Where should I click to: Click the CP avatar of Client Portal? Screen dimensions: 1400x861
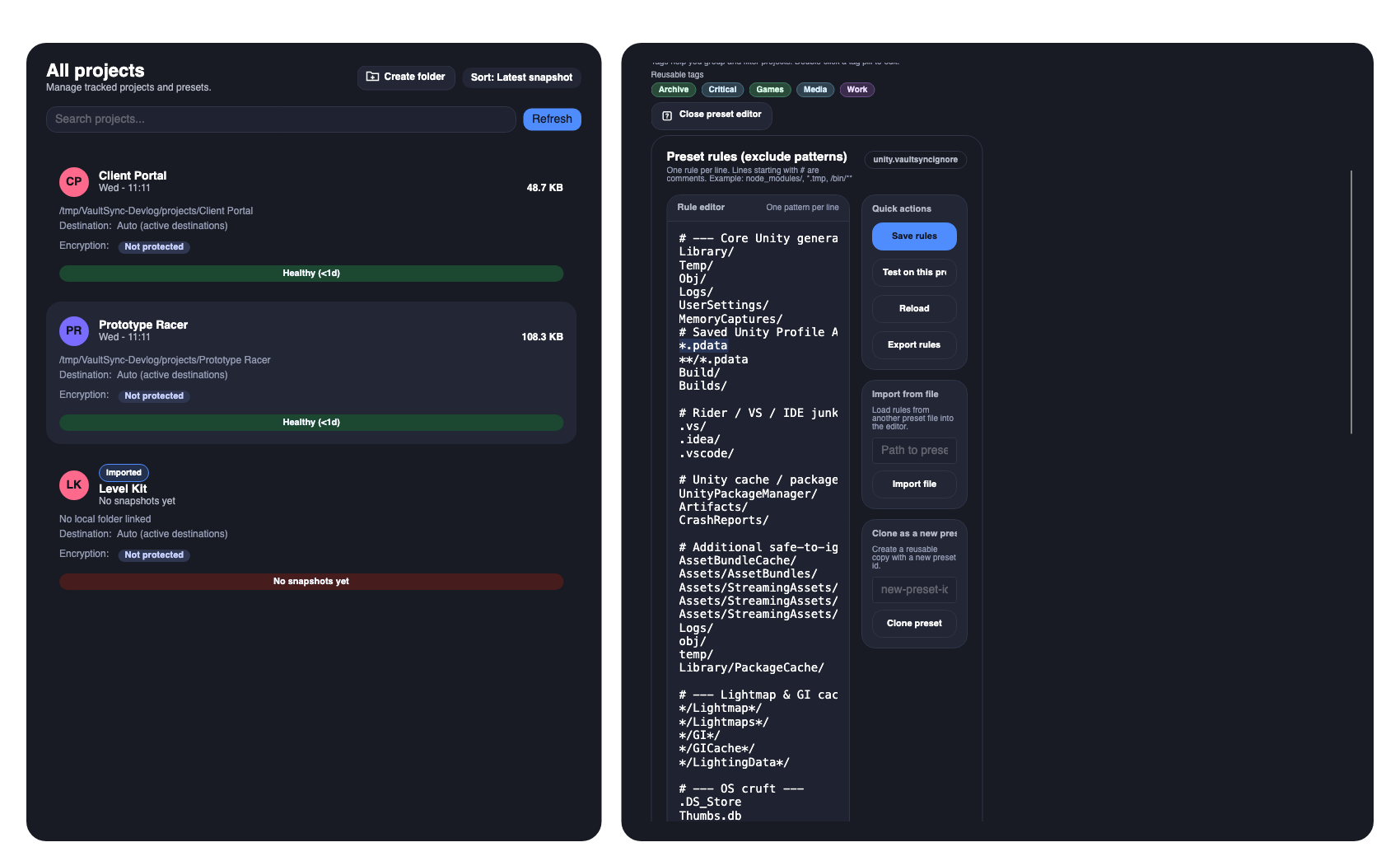pos(74,182)
